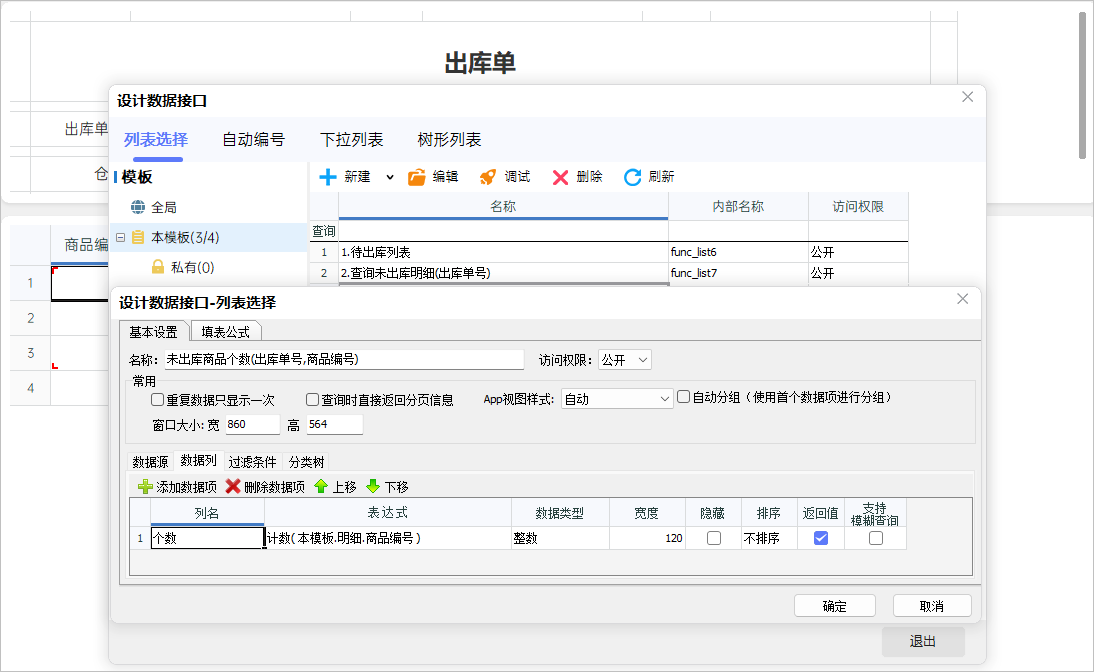Move item up with 上移 arrow
Viewport: 1094px width, 672px height.
pos(321,487)
